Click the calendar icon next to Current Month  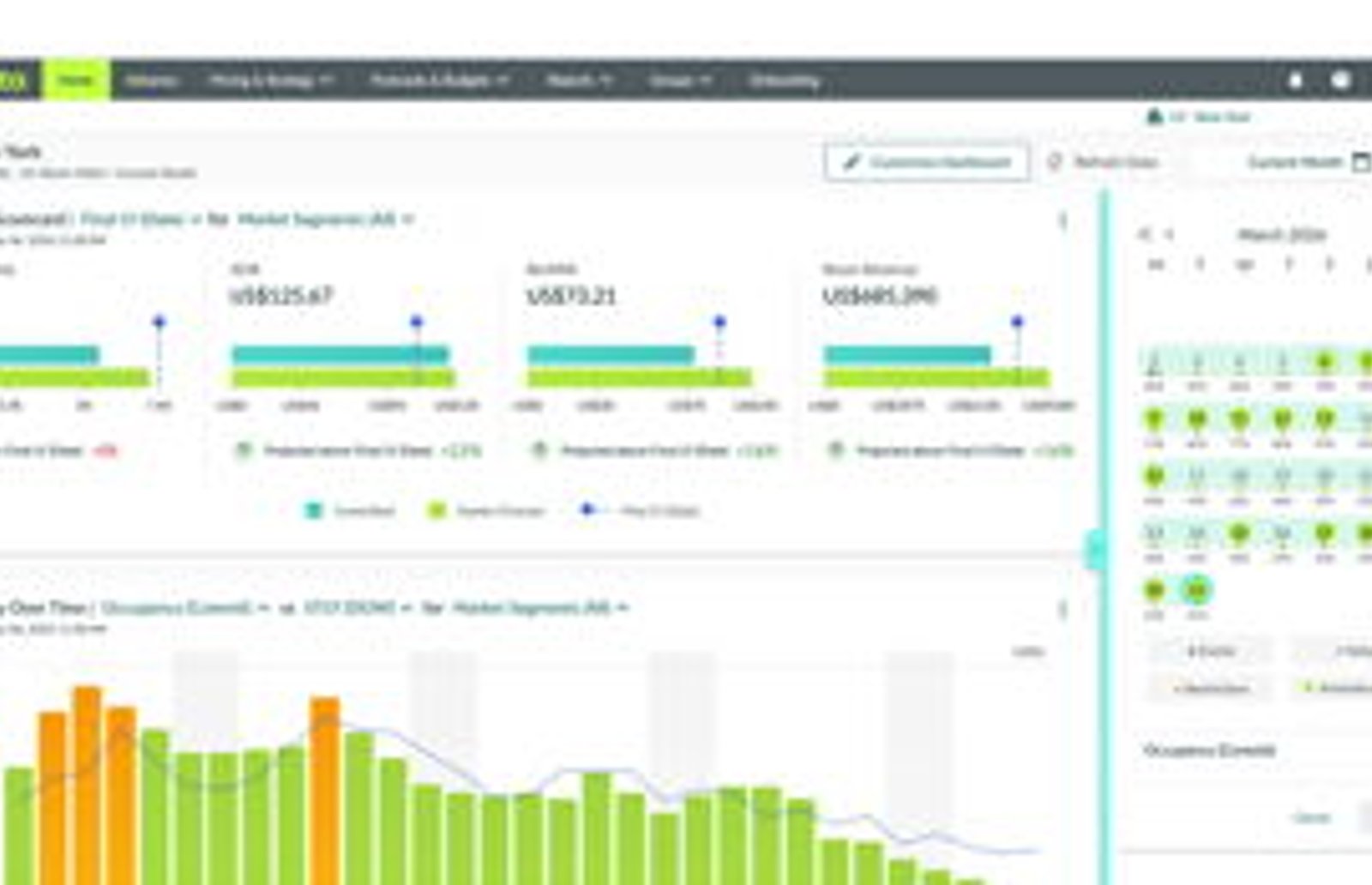[1362, 162]
